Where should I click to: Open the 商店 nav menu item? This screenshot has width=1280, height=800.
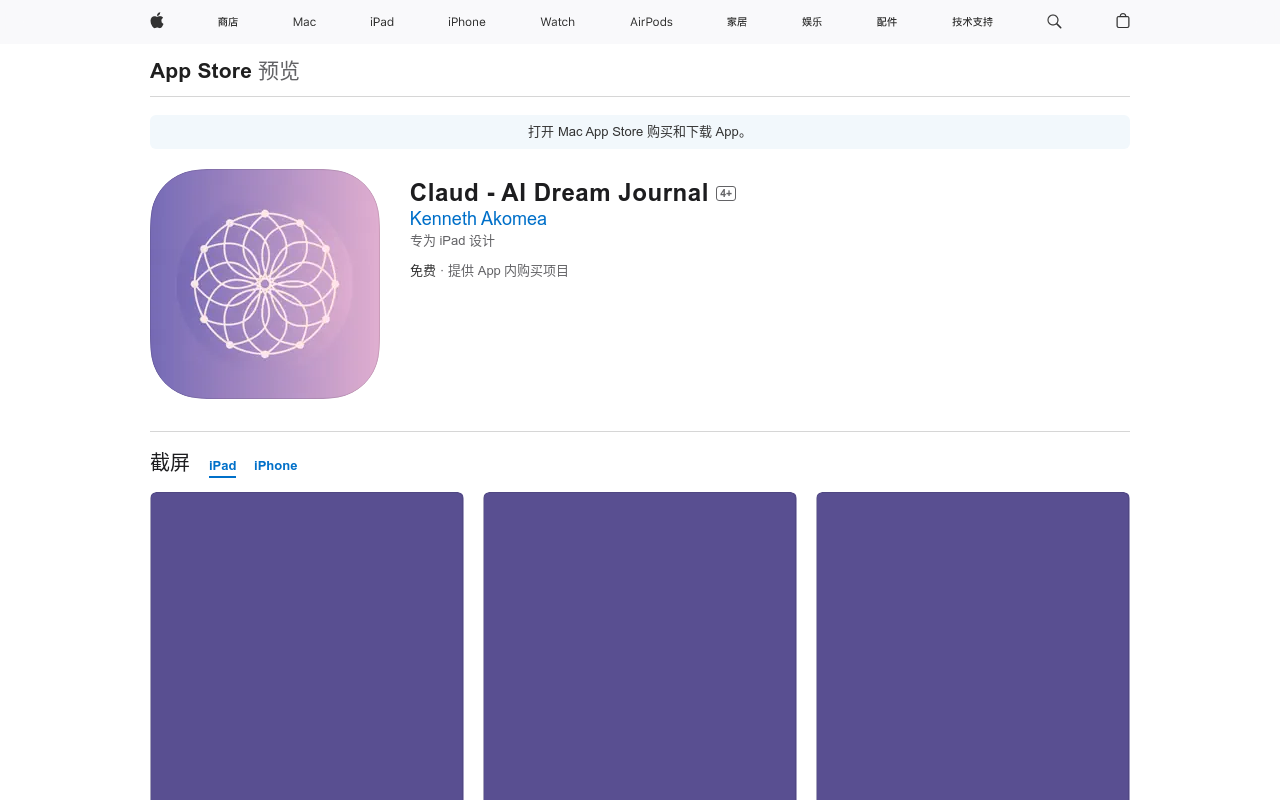pyautogui.click(x=228, y=22)
